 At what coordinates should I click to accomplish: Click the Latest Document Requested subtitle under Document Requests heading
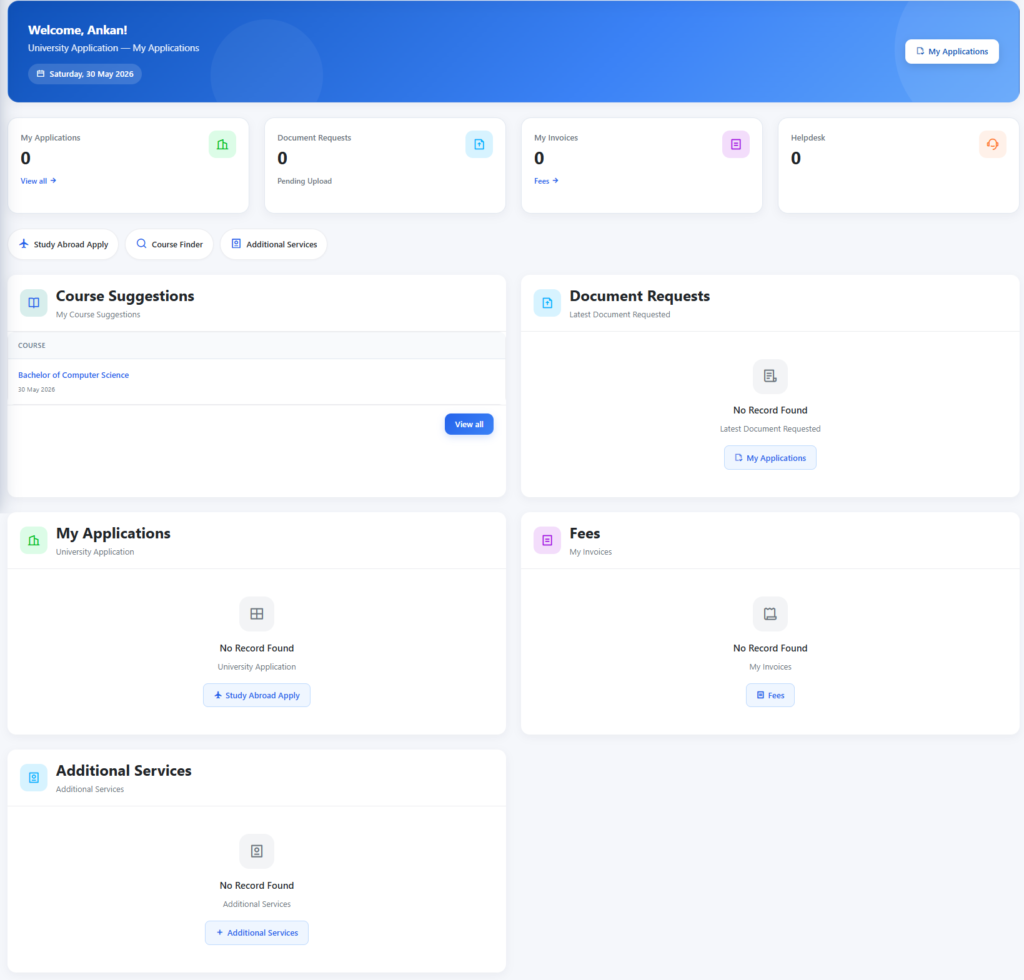pyautogui.click(x=620, y=315)
